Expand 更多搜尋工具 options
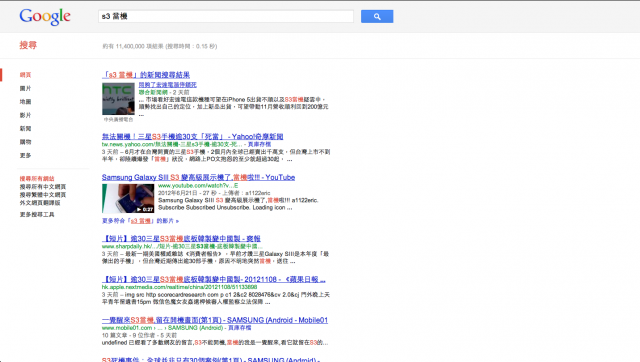 37,214
